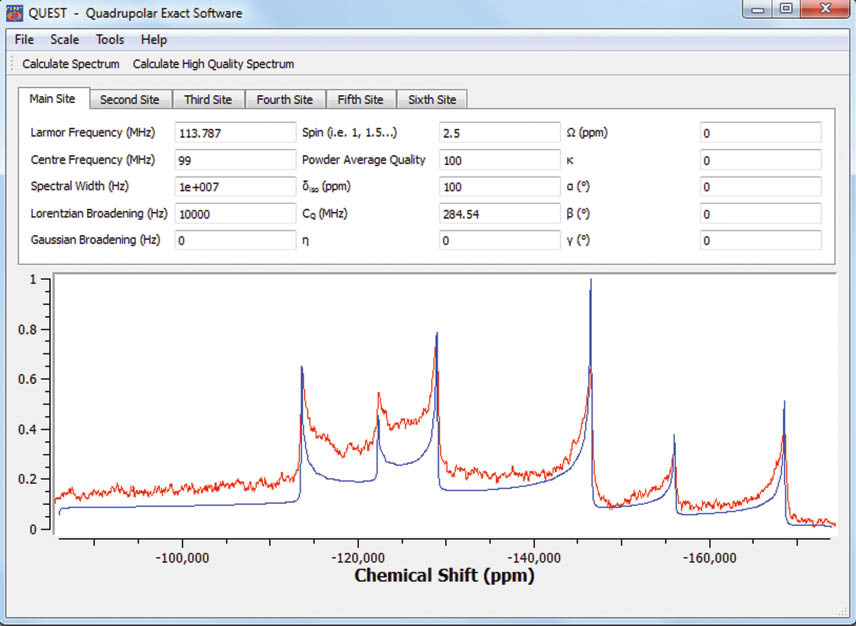Run Calculate High Quality Spectrum
856x626 pixels.
pyautogui.click(x=213, y=64)
